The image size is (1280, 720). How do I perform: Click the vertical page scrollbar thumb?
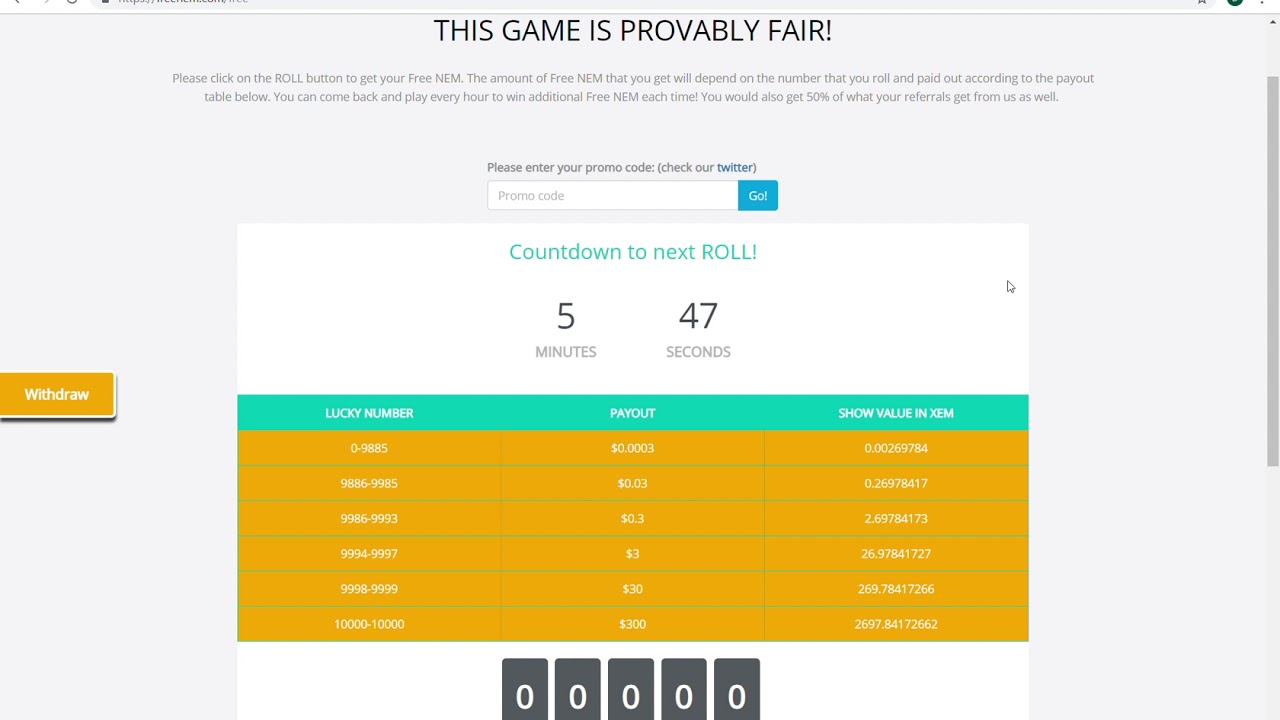(x=1272, y=270)
